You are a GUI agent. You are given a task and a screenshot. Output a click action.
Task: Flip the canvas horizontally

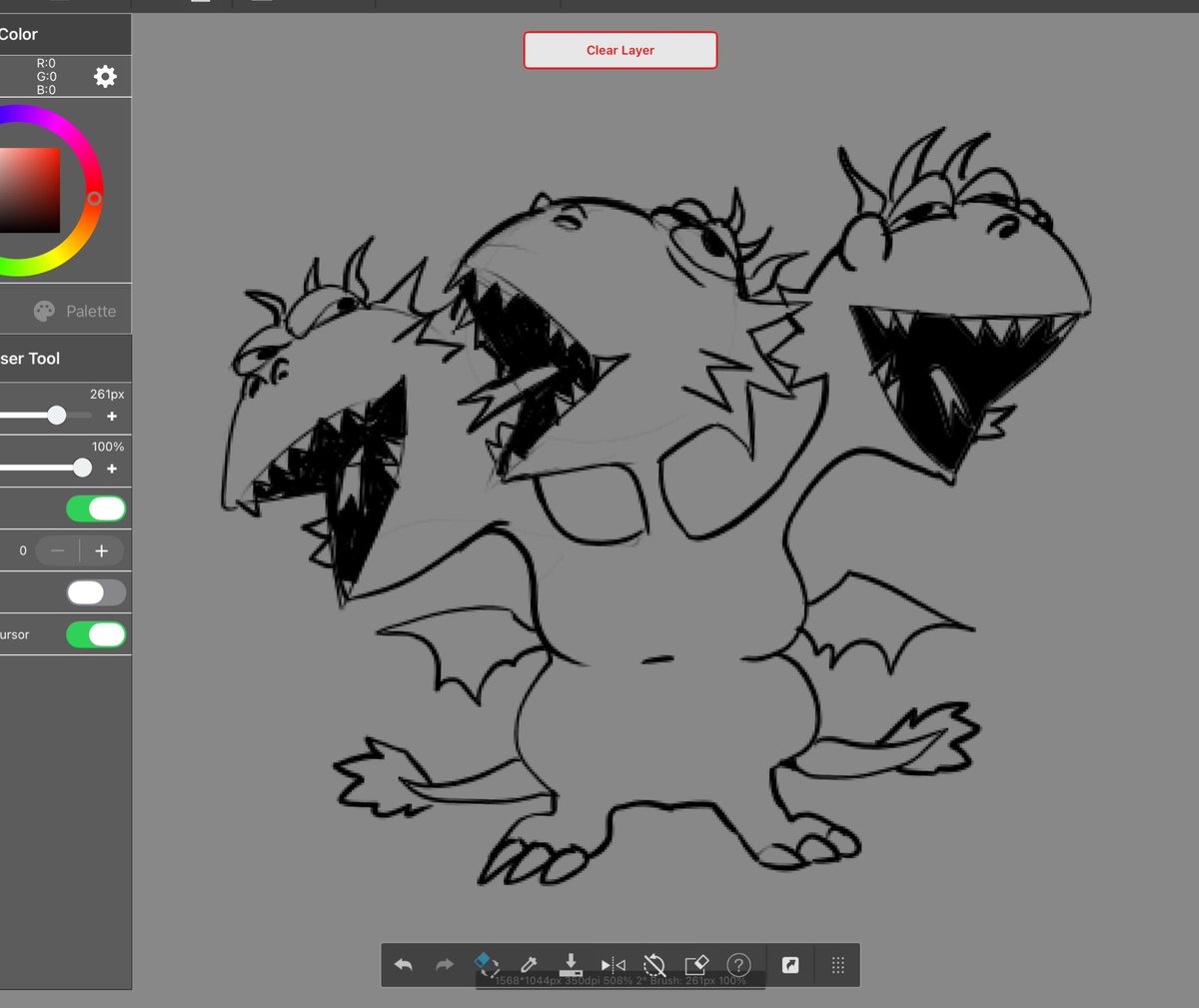[613, 965]
